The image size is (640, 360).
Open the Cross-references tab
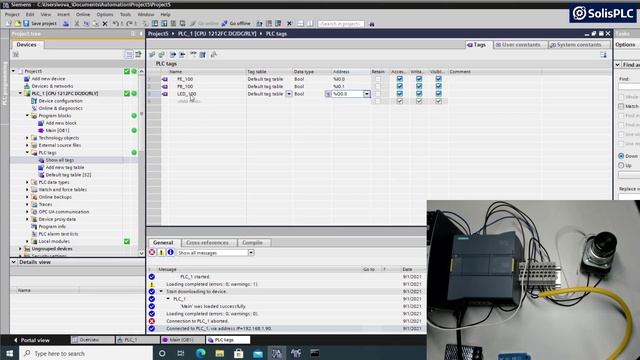[x=207, y=242]
